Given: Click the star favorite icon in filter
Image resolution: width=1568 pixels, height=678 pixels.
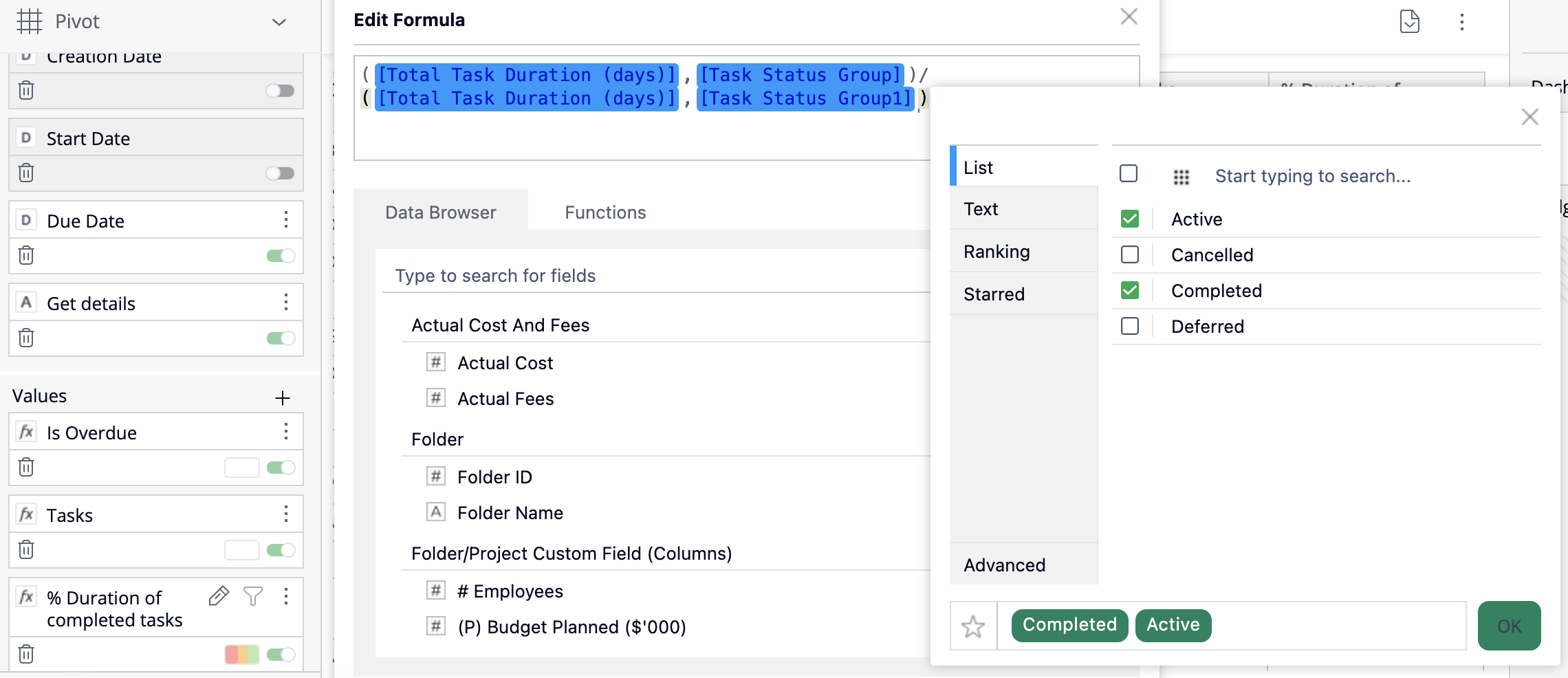Looking at the screenshot, I should coord(973,626).
